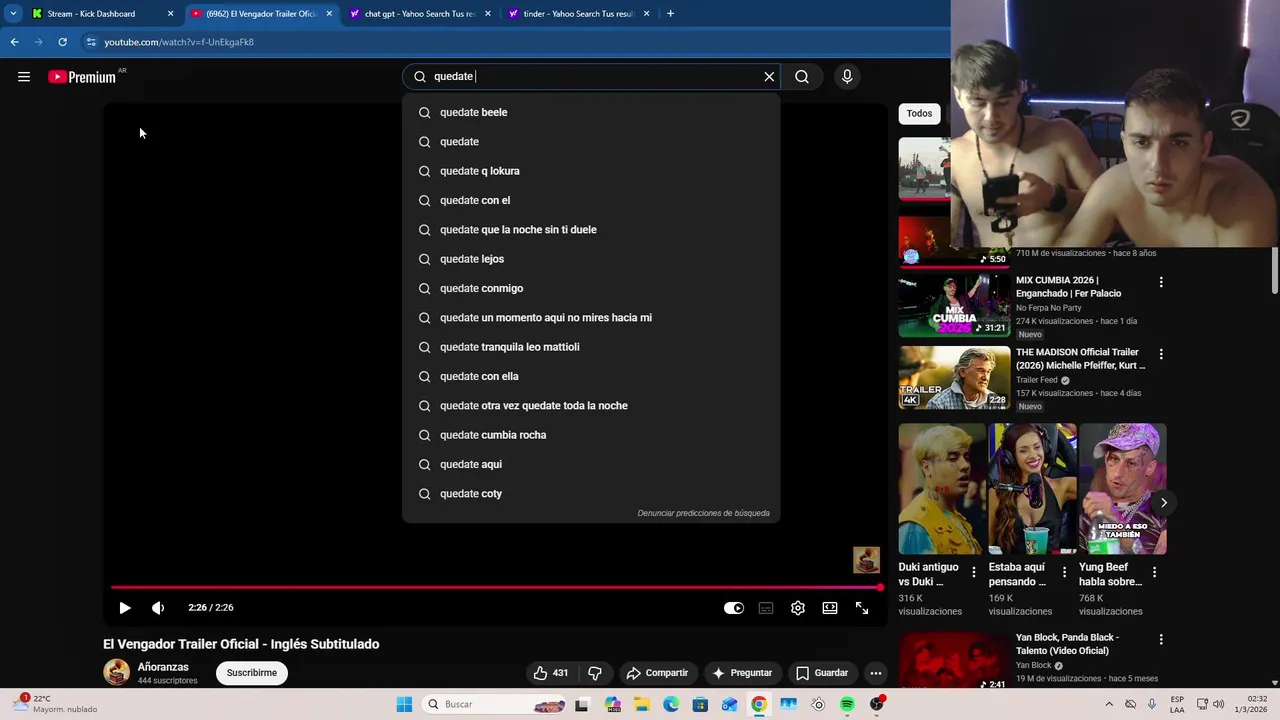Screen dimensions: 1280x720
Task: Click the Compartir button
Action: (x=657, y=673)
